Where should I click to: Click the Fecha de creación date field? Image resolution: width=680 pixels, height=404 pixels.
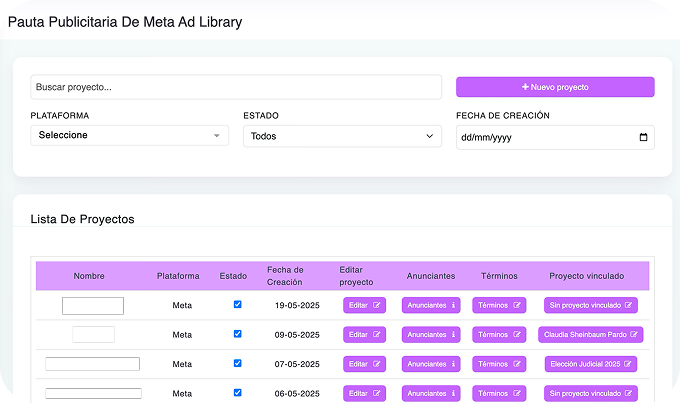555,137
